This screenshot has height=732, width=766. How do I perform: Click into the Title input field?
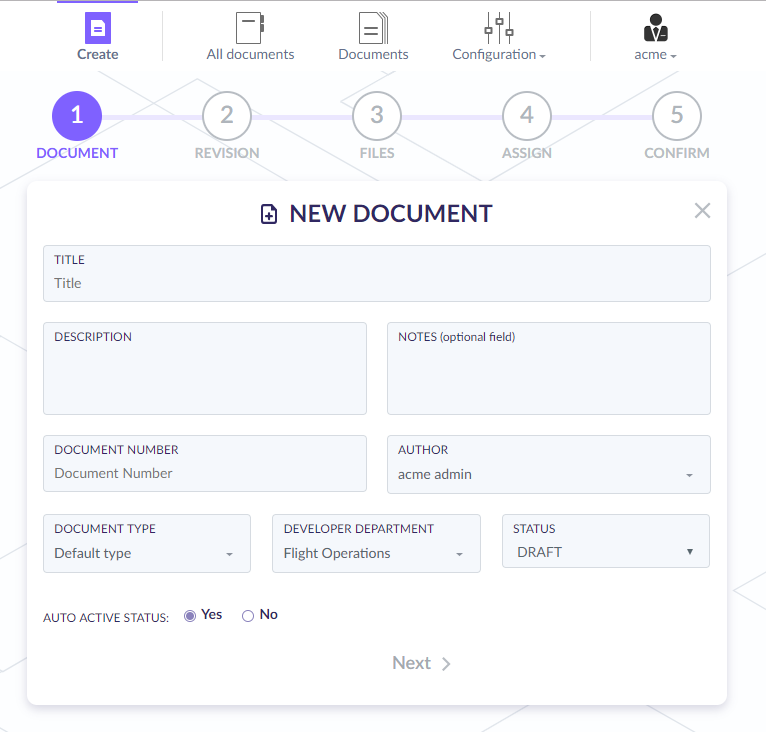(376, 283)
